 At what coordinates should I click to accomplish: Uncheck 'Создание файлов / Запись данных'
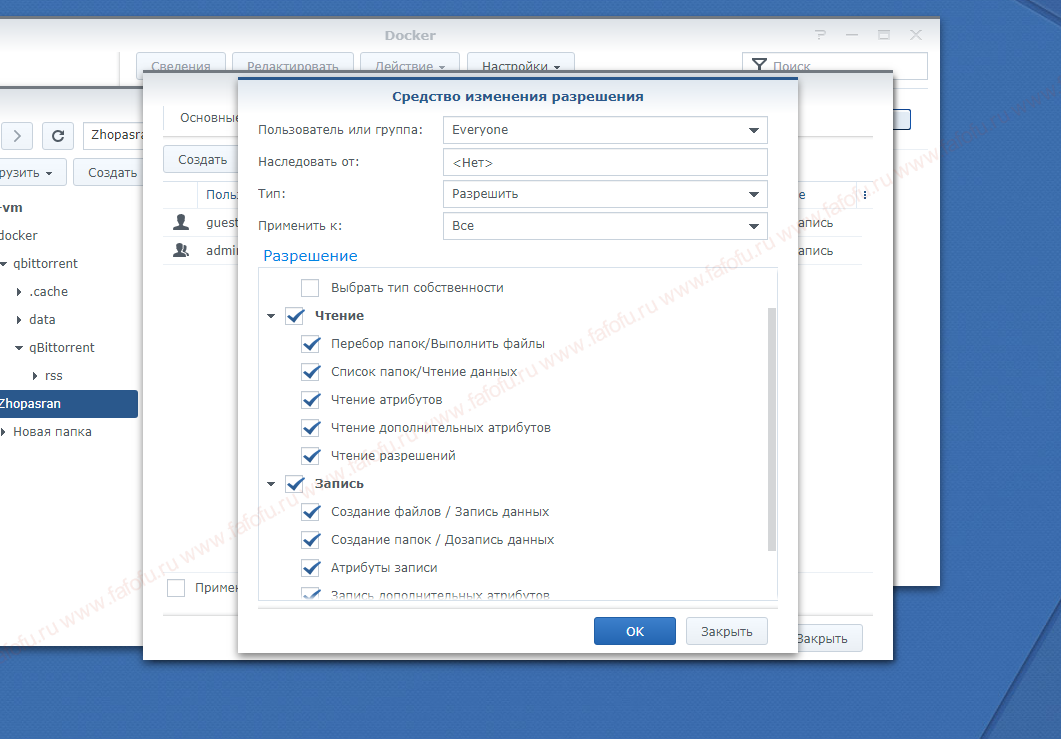(311, 512)
